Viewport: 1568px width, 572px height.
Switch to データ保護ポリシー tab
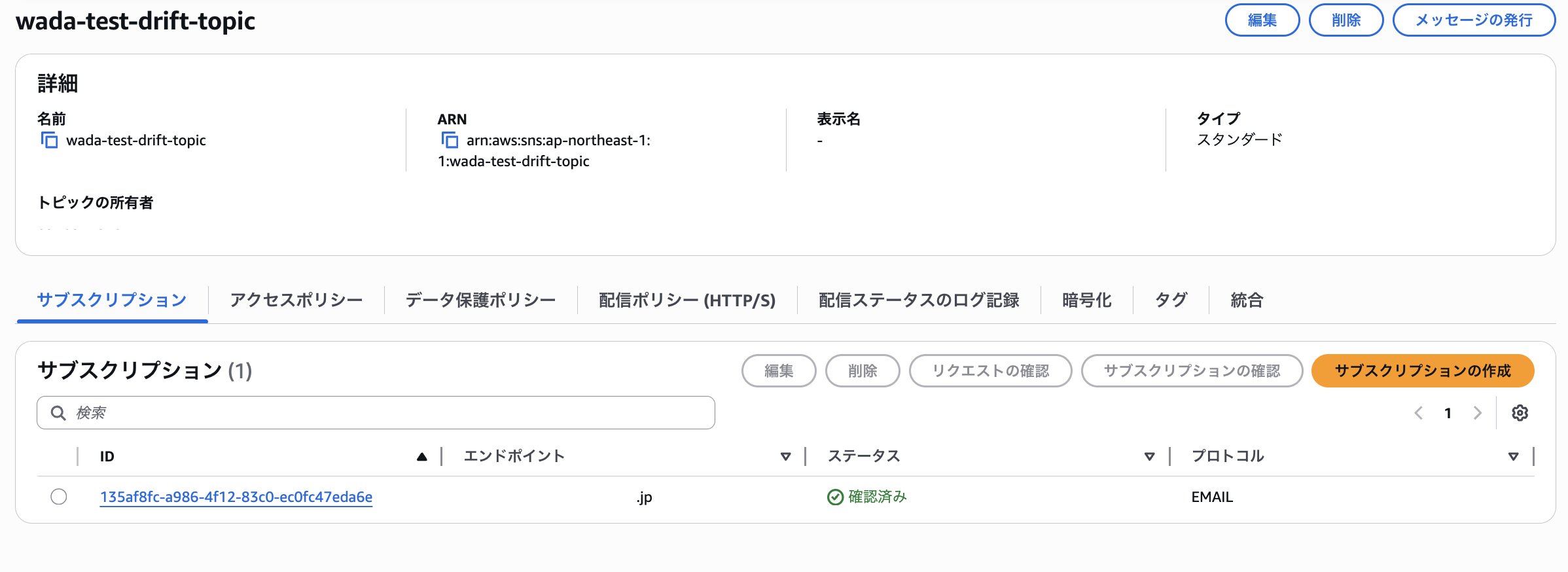click(481, 300)
